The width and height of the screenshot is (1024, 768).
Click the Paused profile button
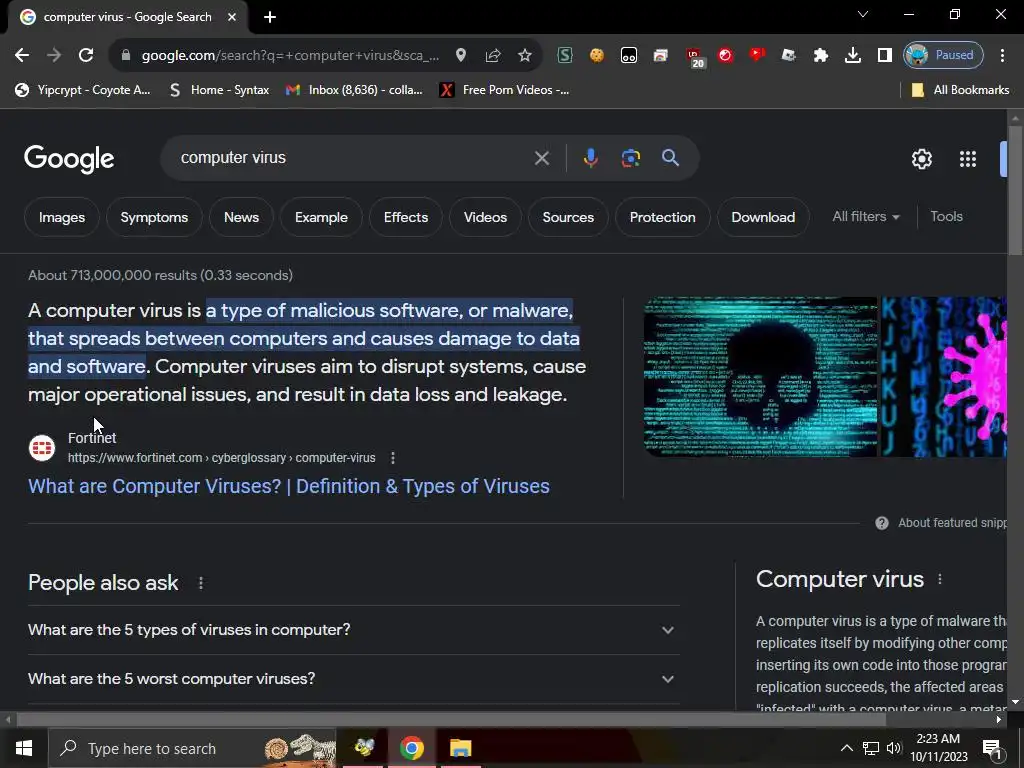pyautogui.click(x=943, y=56)
